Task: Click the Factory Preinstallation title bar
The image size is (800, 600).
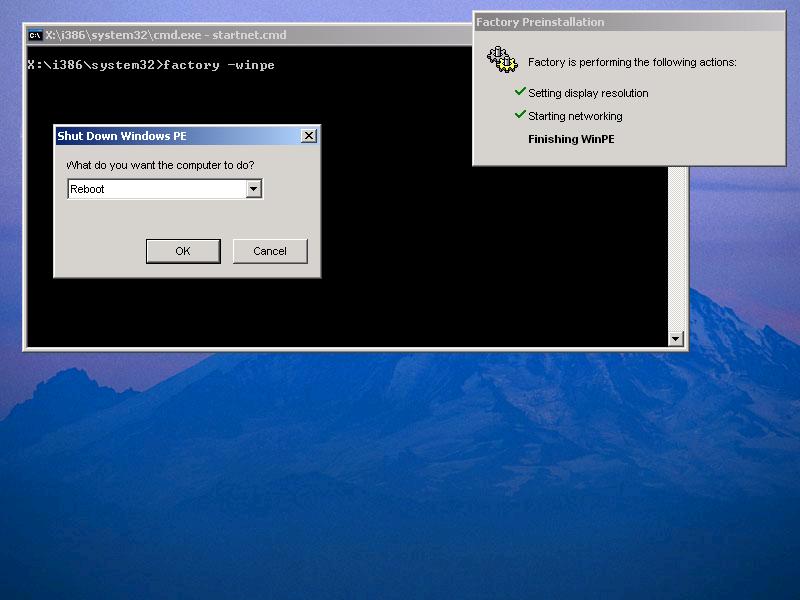Action: 630,22
